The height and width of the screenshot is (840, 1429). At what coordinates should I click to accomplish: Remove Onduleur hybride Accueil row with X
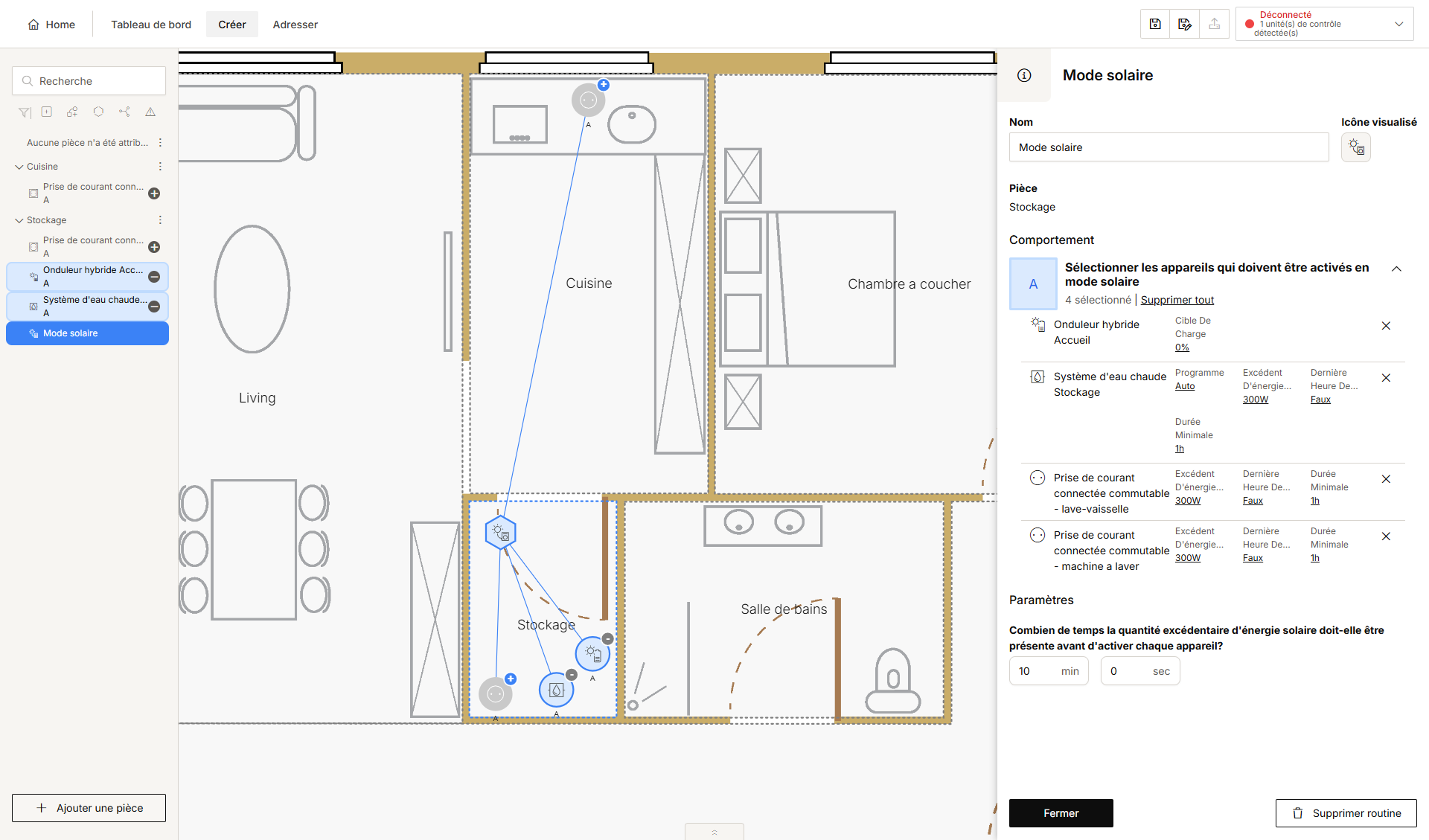click(1386, 326)
